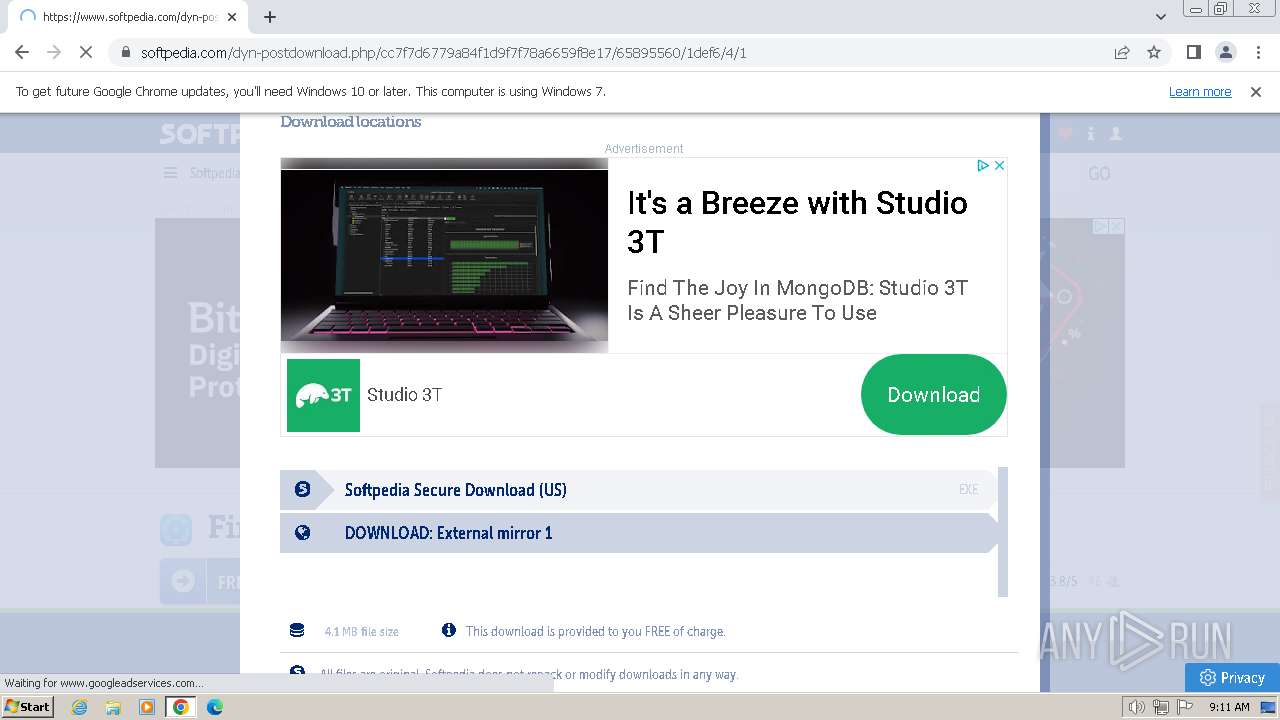Choose DOWNLOAD: External mirror 1
1280x720 pixels.
[639, 533]
